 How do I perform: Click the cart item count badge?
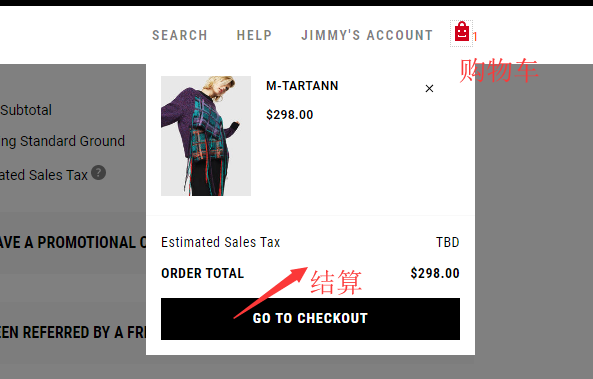(x=475, y=37)
